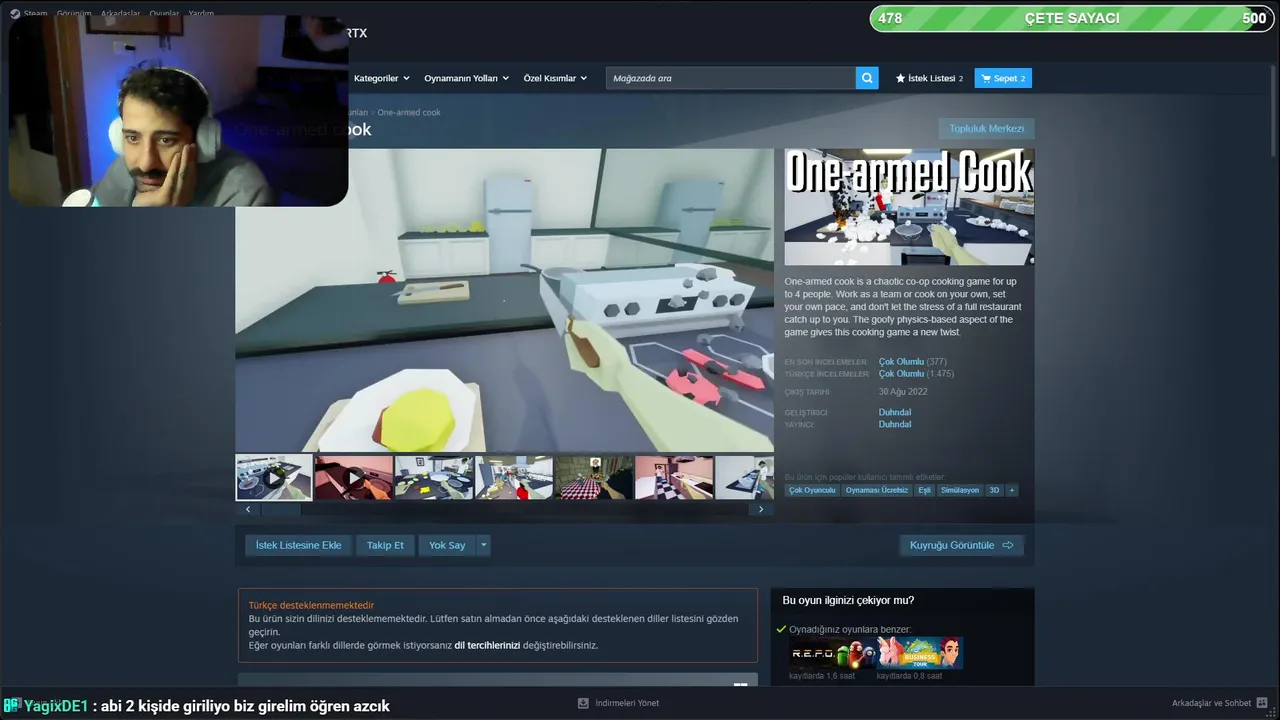
Task: Select the sixth screenshot thumbnail with checkered floor
Action: click(x=674, y=477)
